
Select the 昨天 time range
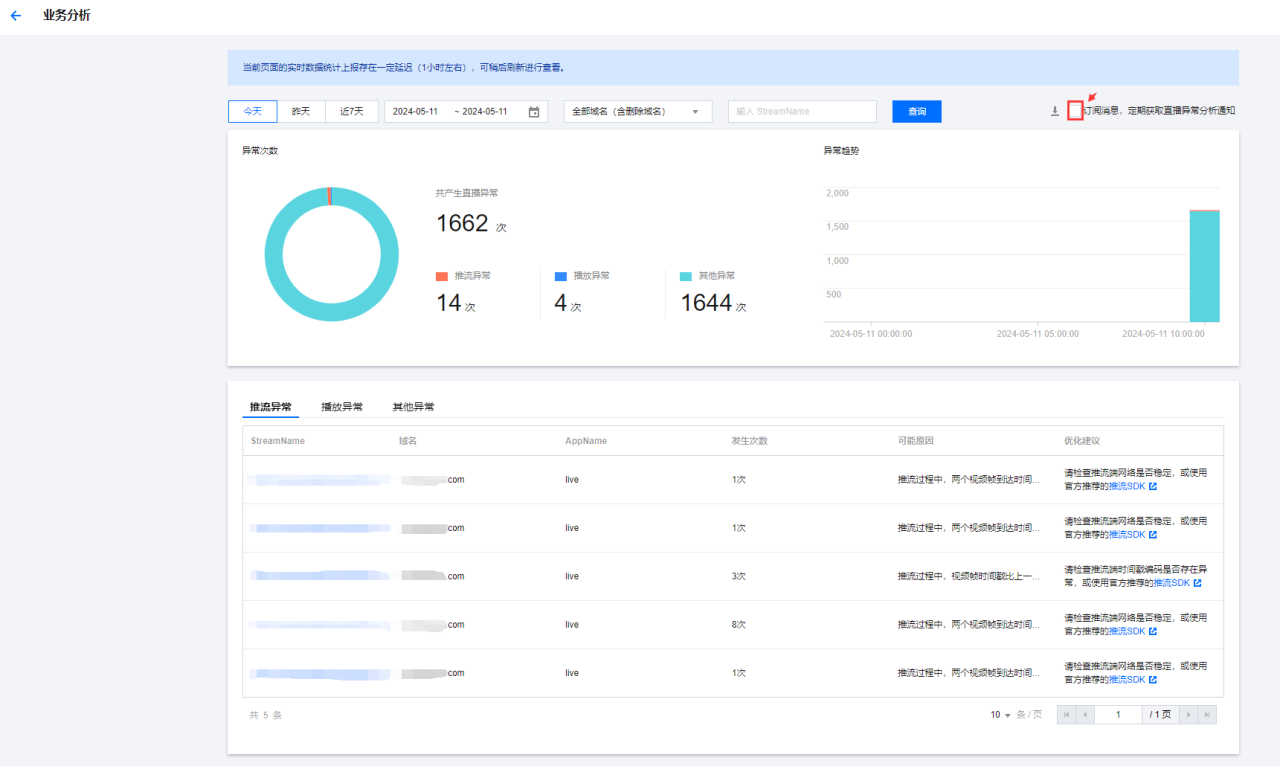pyautogui.click(x=301, y=112)
